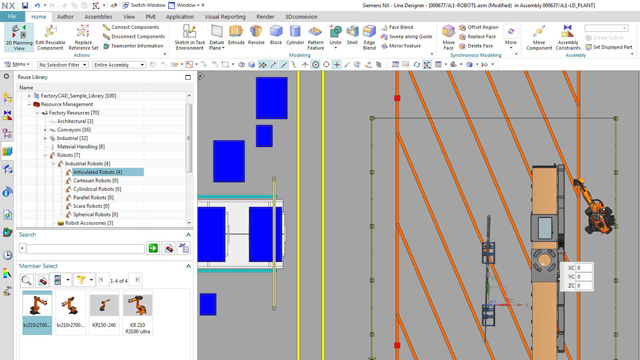640x360 pixels.
Task: Click Replace Reference Set icon
Action: [x=83, y=37]
